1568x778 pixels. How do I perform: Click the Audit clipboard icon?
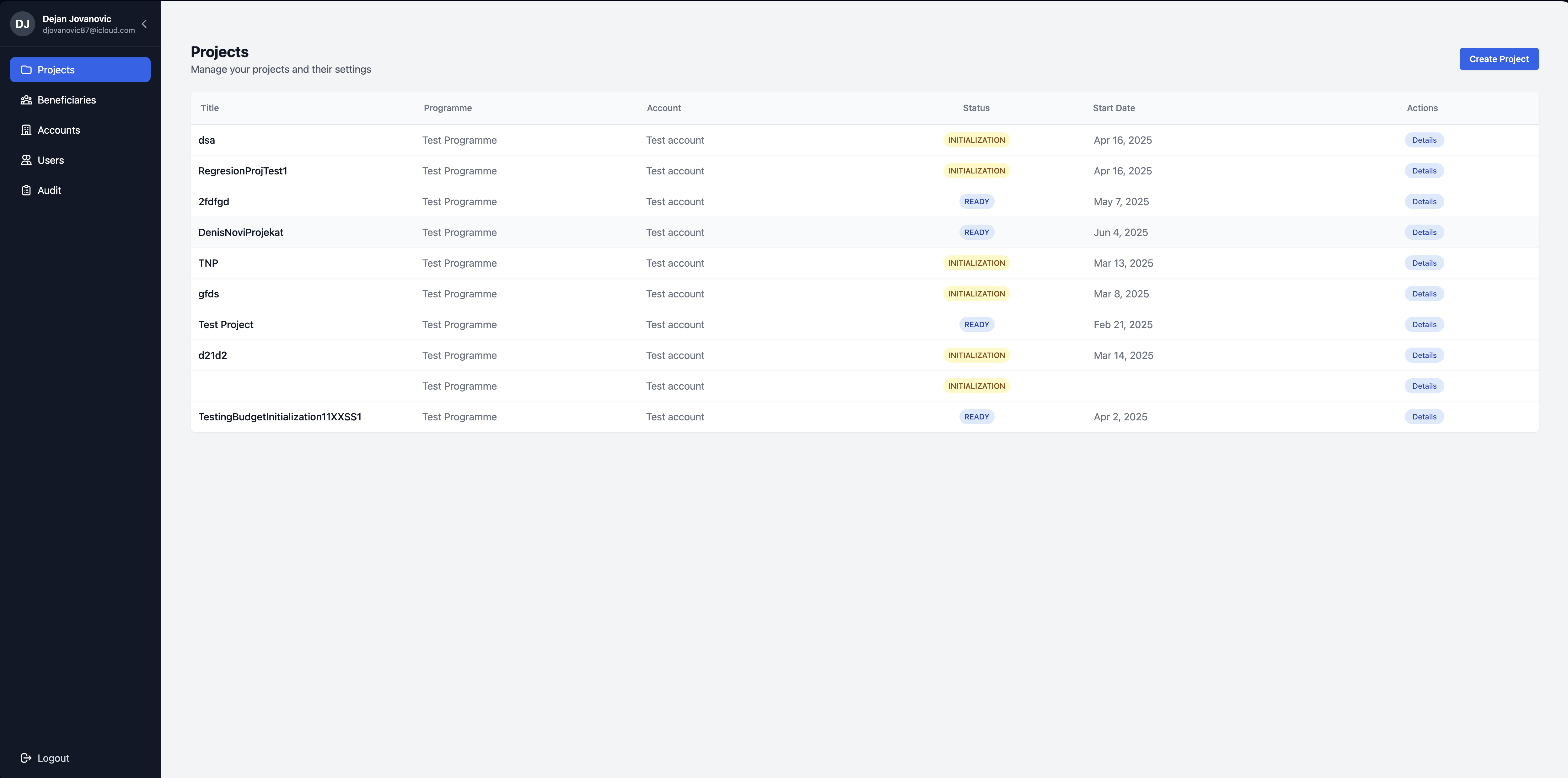(26, 190)
